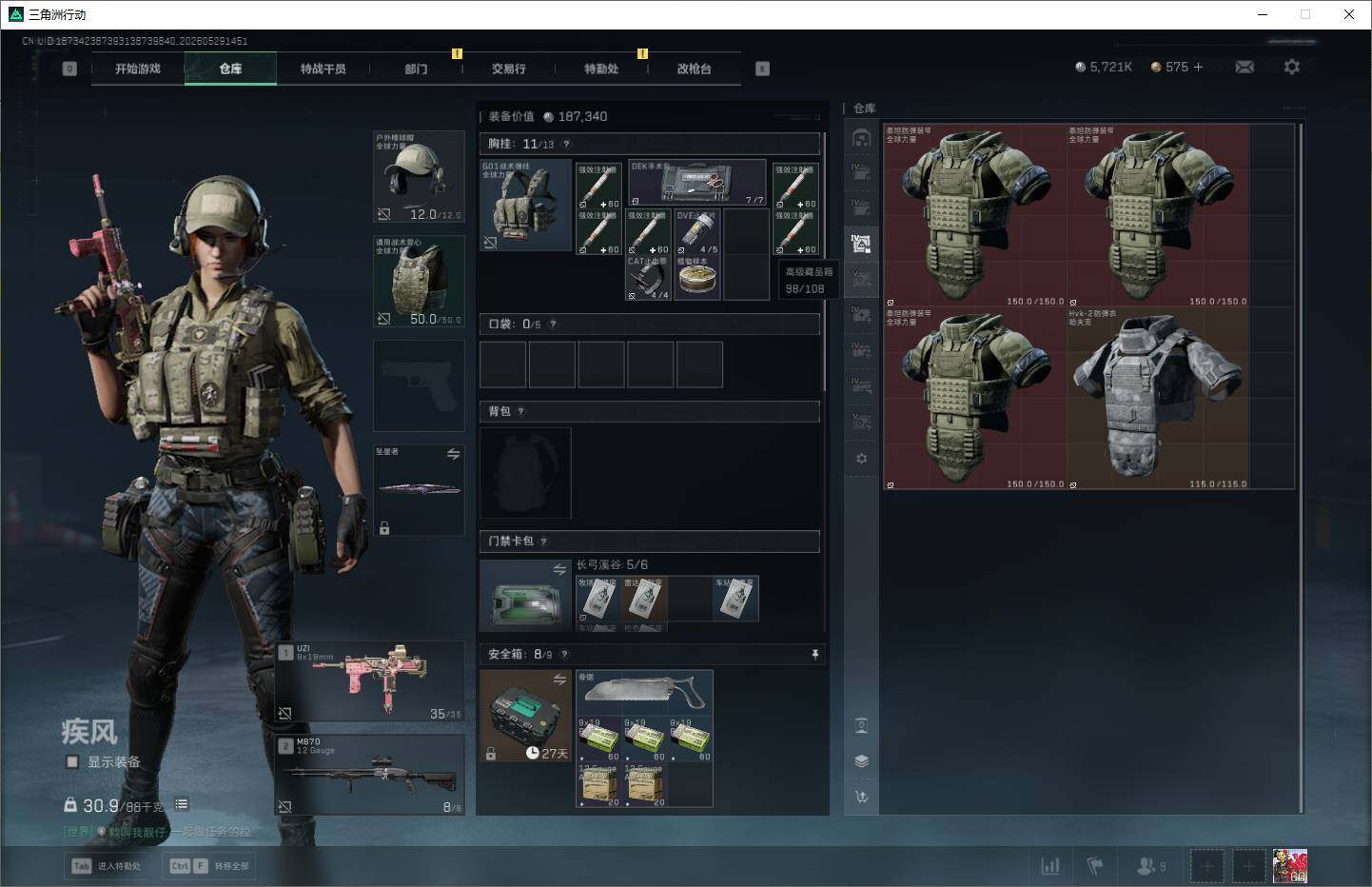1372x887 pixels.
Task: Select the safe box with 27天 timer
Action: (525, 716)
